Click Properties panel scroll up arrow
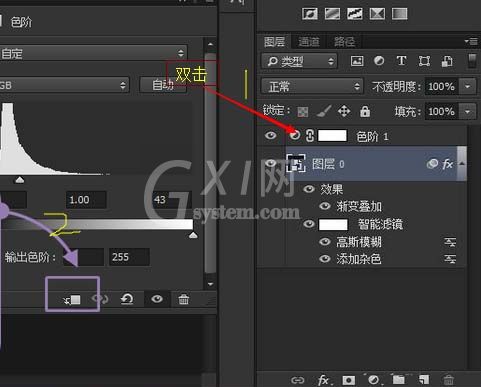 (210, 44)
